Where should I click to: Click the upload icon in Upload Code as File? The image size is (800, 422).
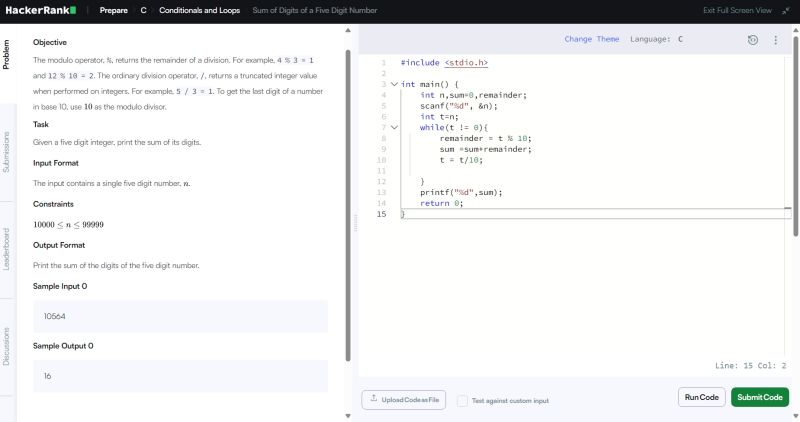(x=374, y=399)
